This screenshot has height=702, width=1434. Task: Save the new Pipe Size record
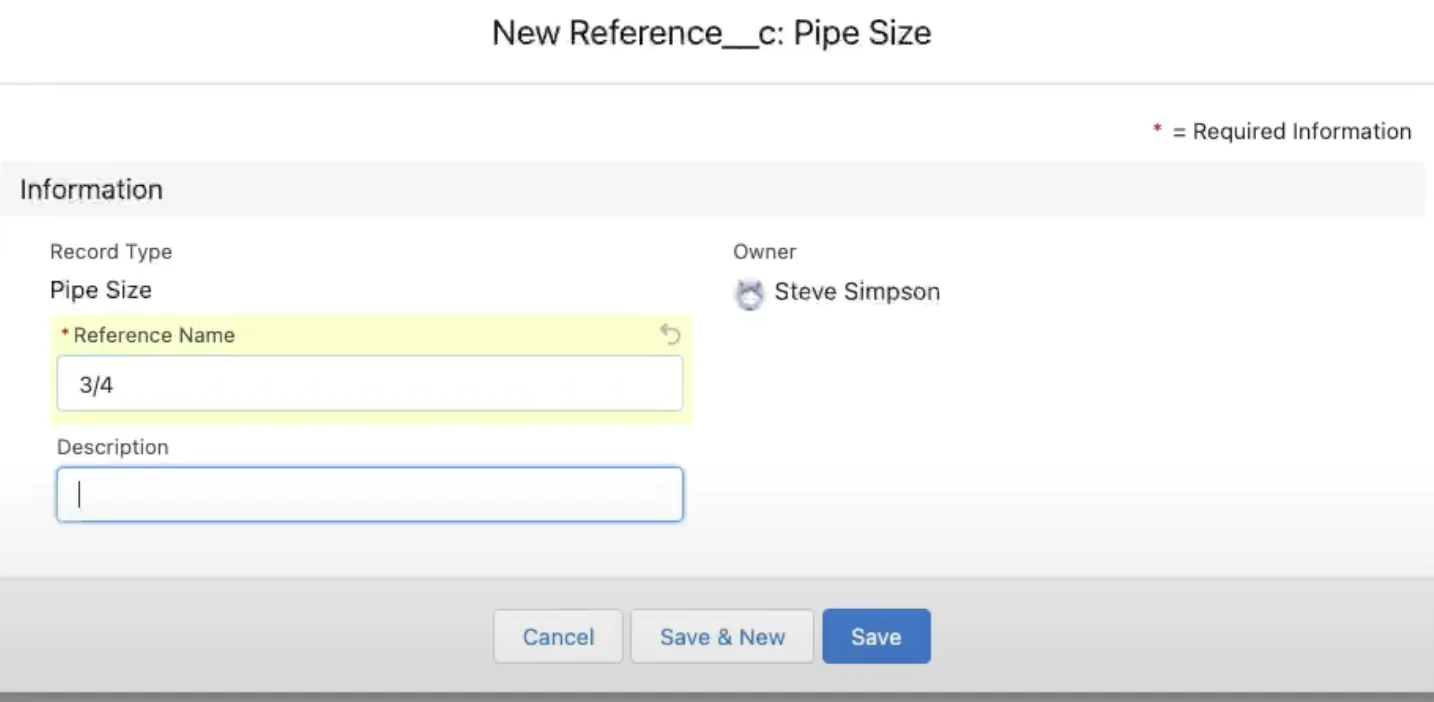coord(876,637)
